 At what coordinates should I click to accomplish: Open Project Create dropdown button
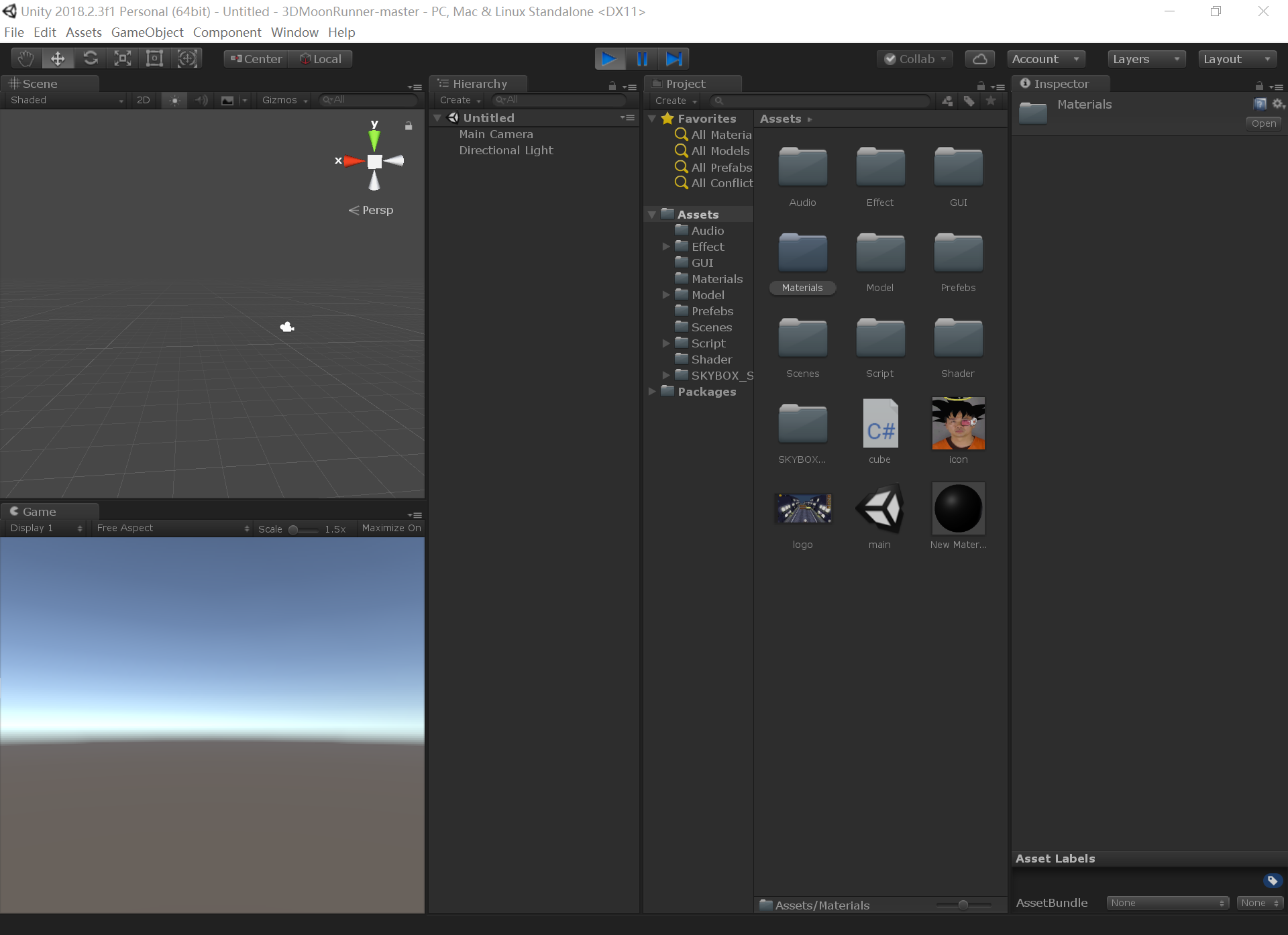point(676,101)
